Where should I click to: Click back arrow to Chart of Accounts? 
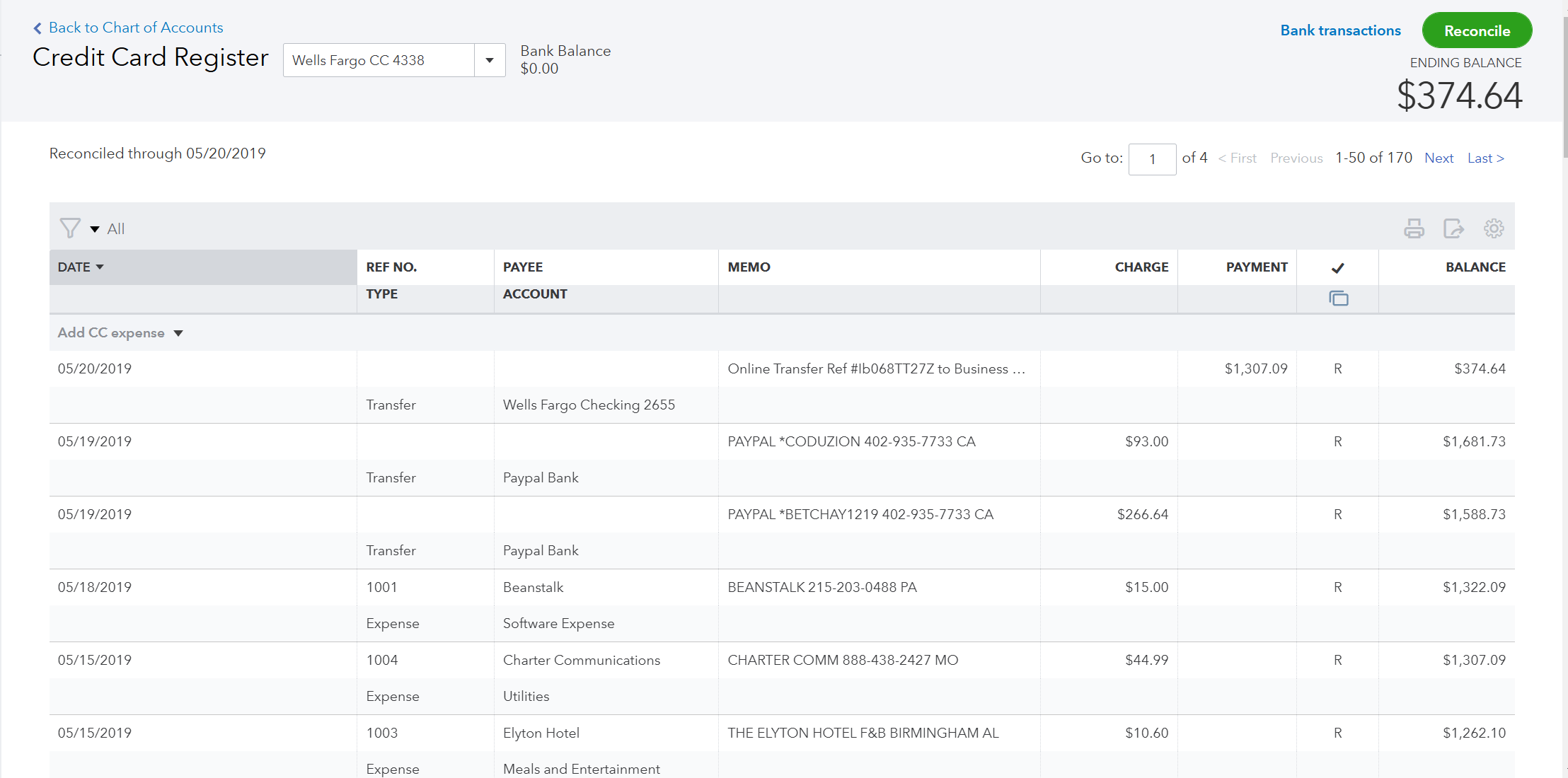(38, 28)
